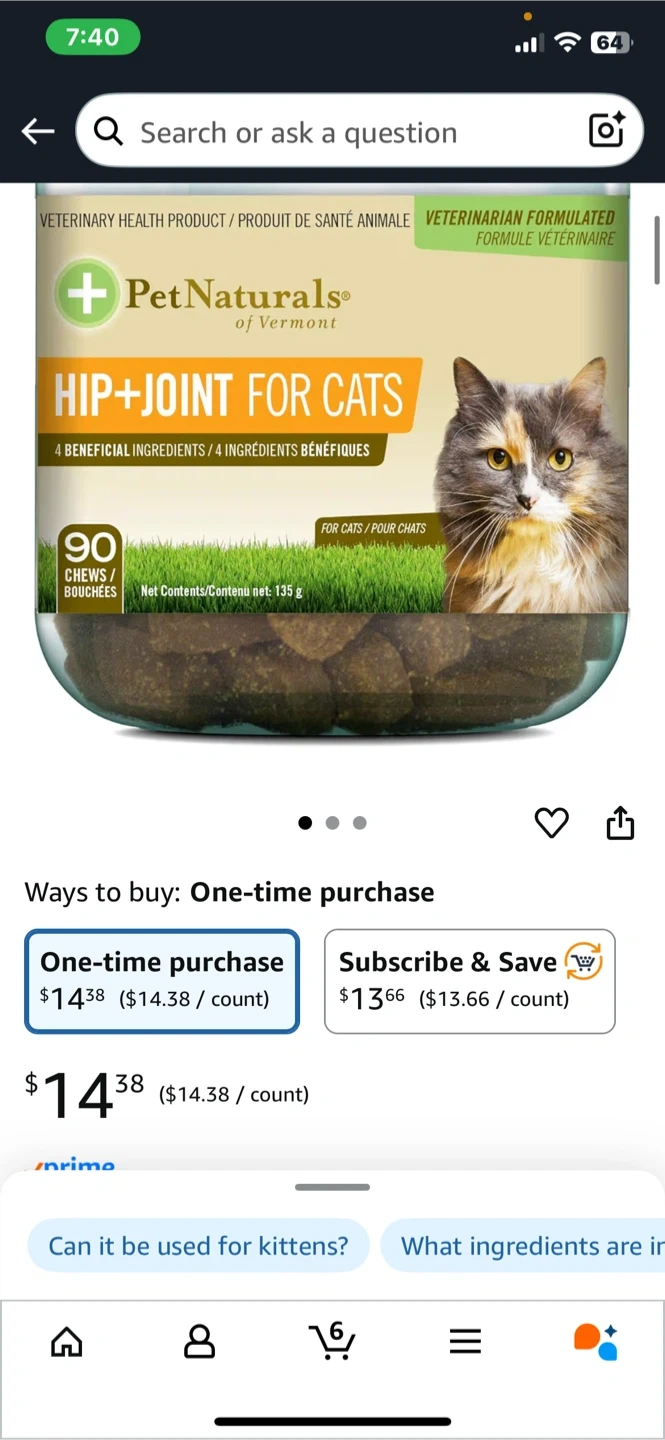The height and width of the screenshot is (1440, 665).
Task: Select One-time purchase option
Action: (162, 981)
